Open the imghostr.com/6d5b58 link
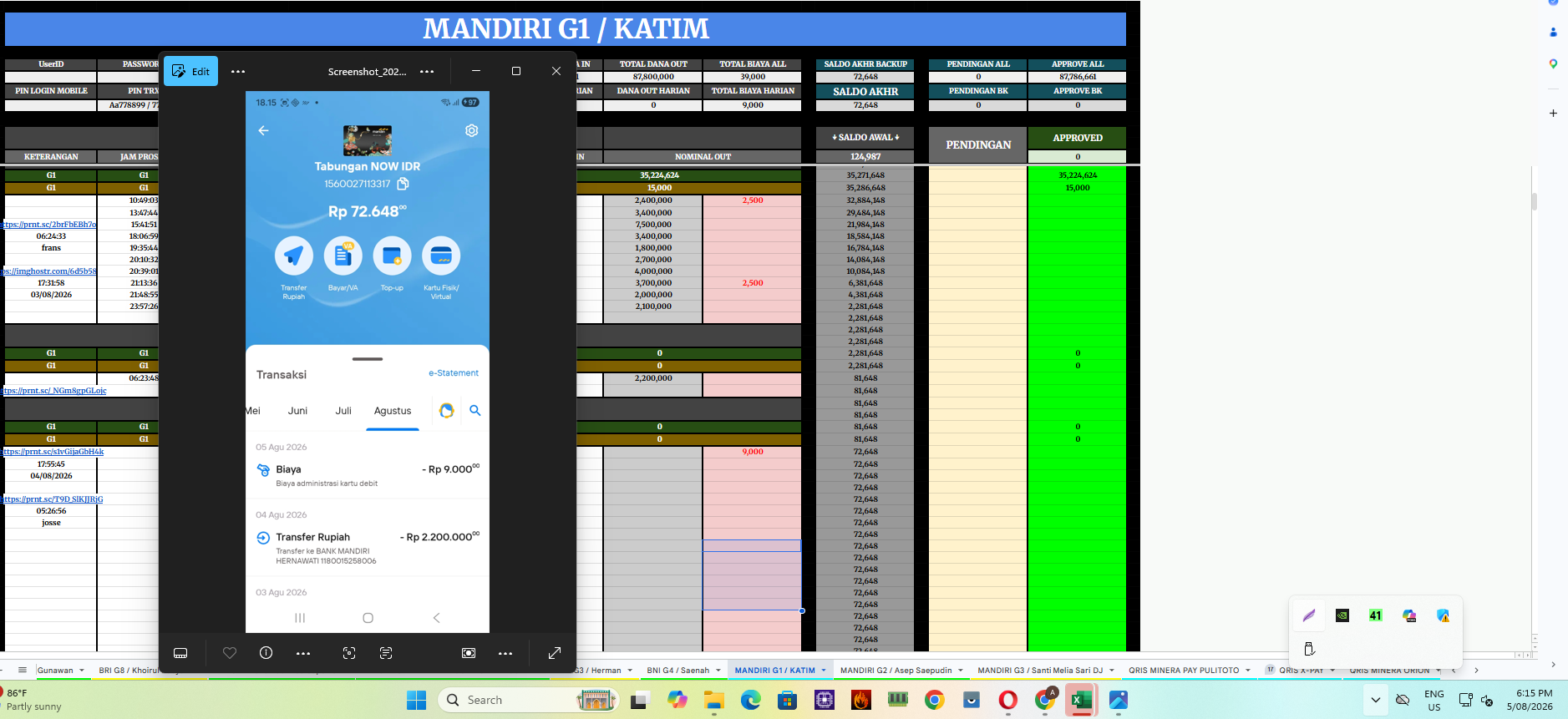 pyautogui.click(x=50, y=271)
